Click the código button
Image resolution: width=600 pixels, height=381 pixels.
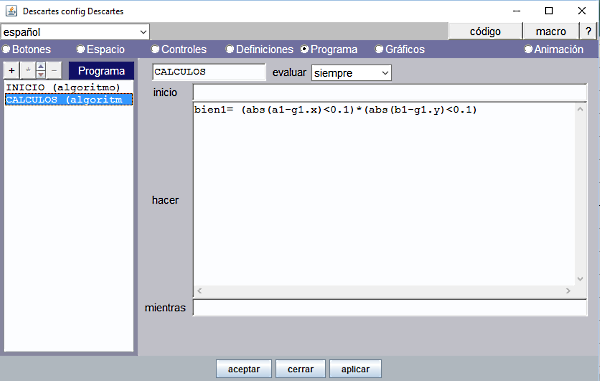[485, 31]
